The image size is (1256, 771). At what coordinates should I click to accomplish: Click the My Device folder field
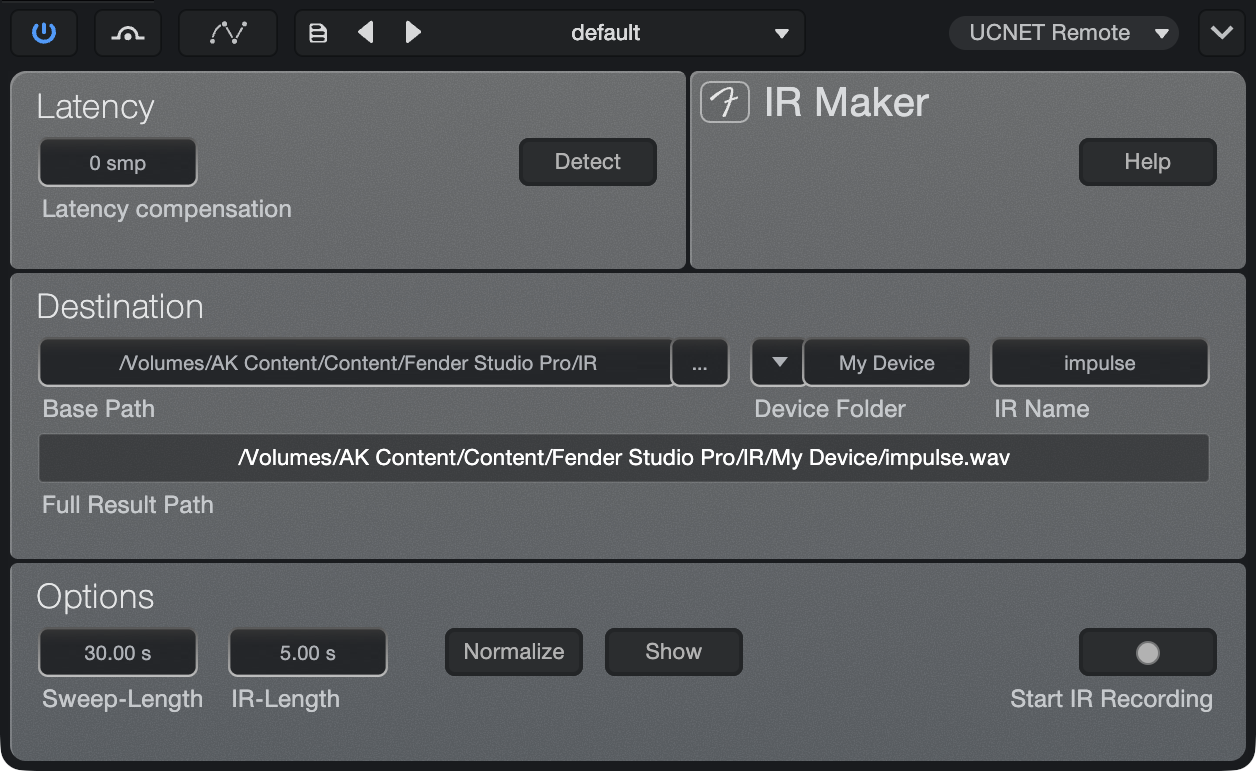(x=887, y=363)
